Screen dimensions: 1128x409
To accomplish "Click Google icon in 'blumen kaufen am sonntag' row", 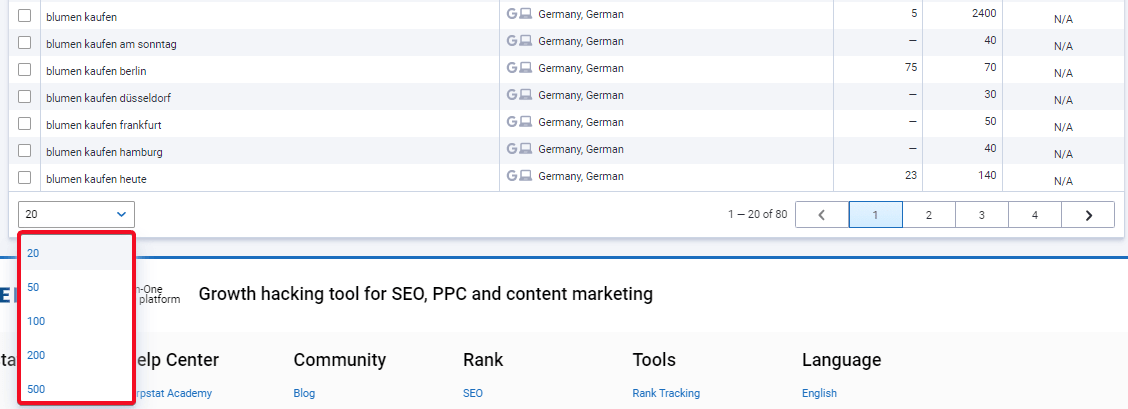I will pos(512,41).
